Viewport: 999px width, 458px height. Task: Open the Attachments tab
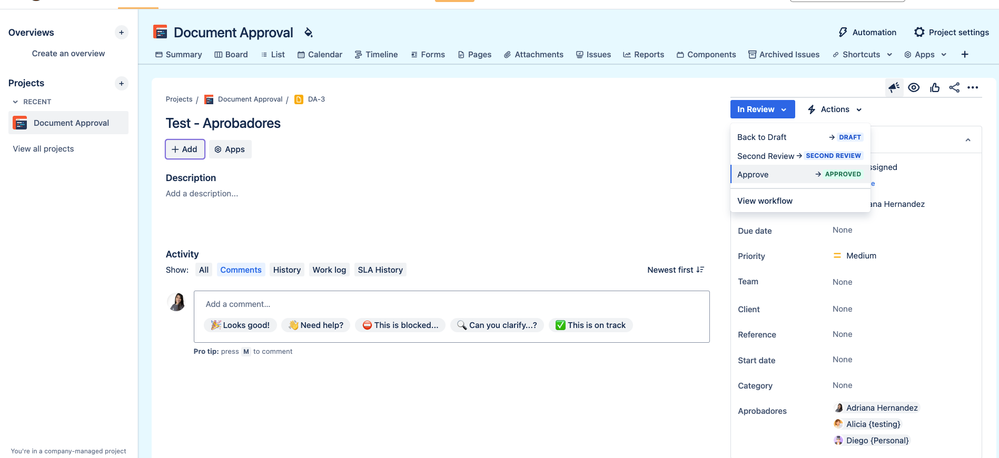click(534, 55)
